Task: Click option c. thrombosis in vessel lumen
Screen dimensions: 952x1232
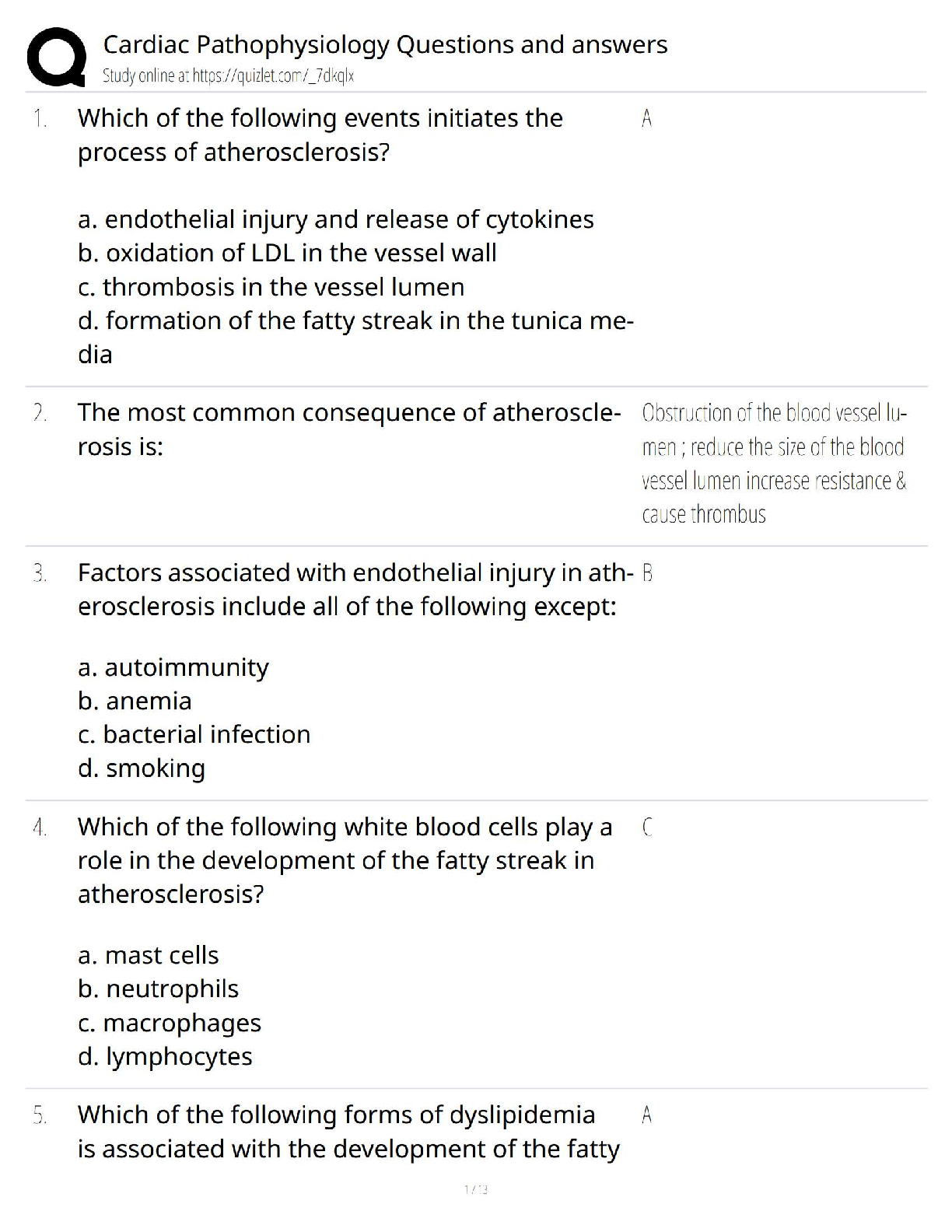Action: [x=271, y=287]
